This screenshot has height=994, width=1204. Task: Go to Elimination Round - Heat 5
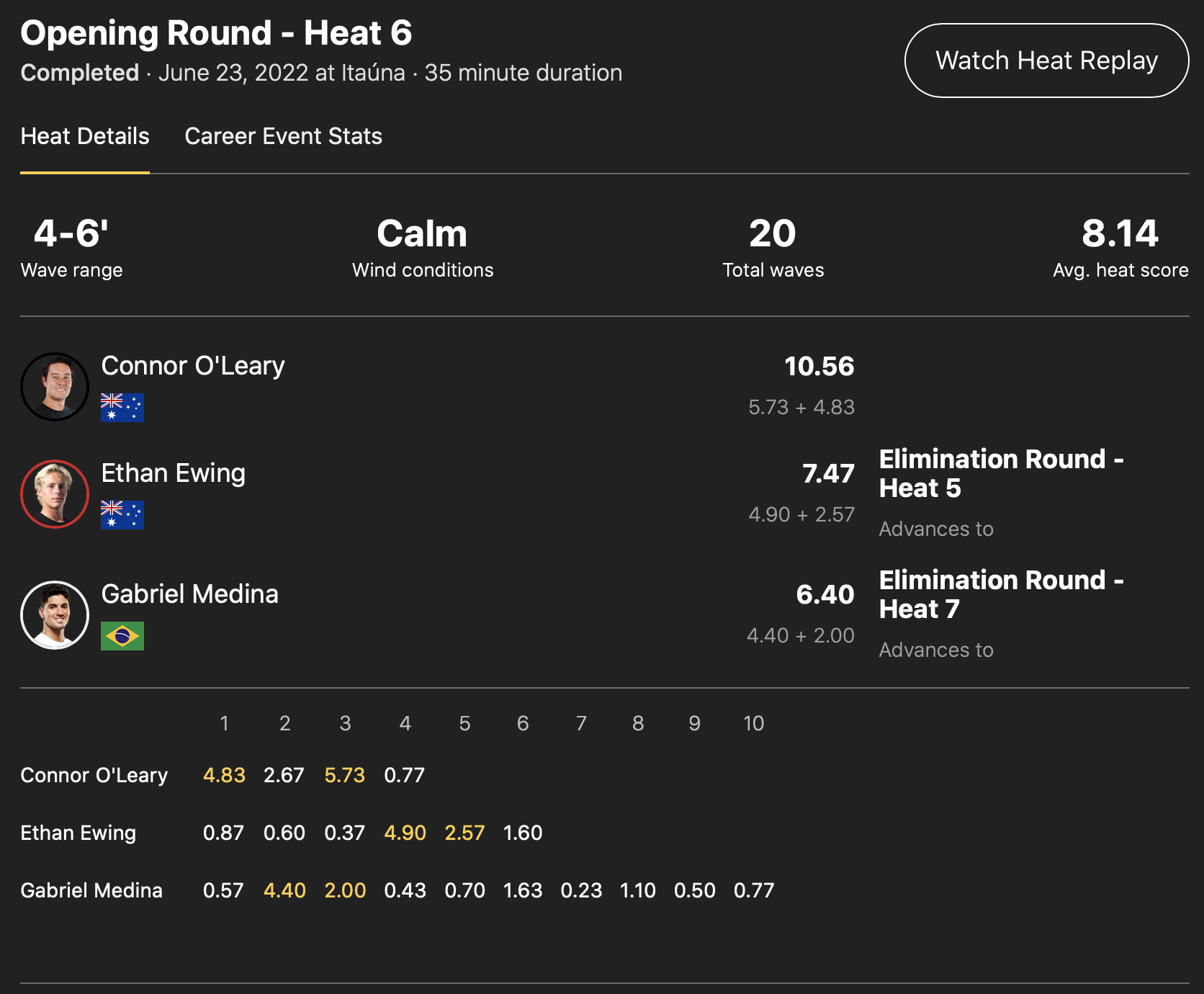point(1001,473)
